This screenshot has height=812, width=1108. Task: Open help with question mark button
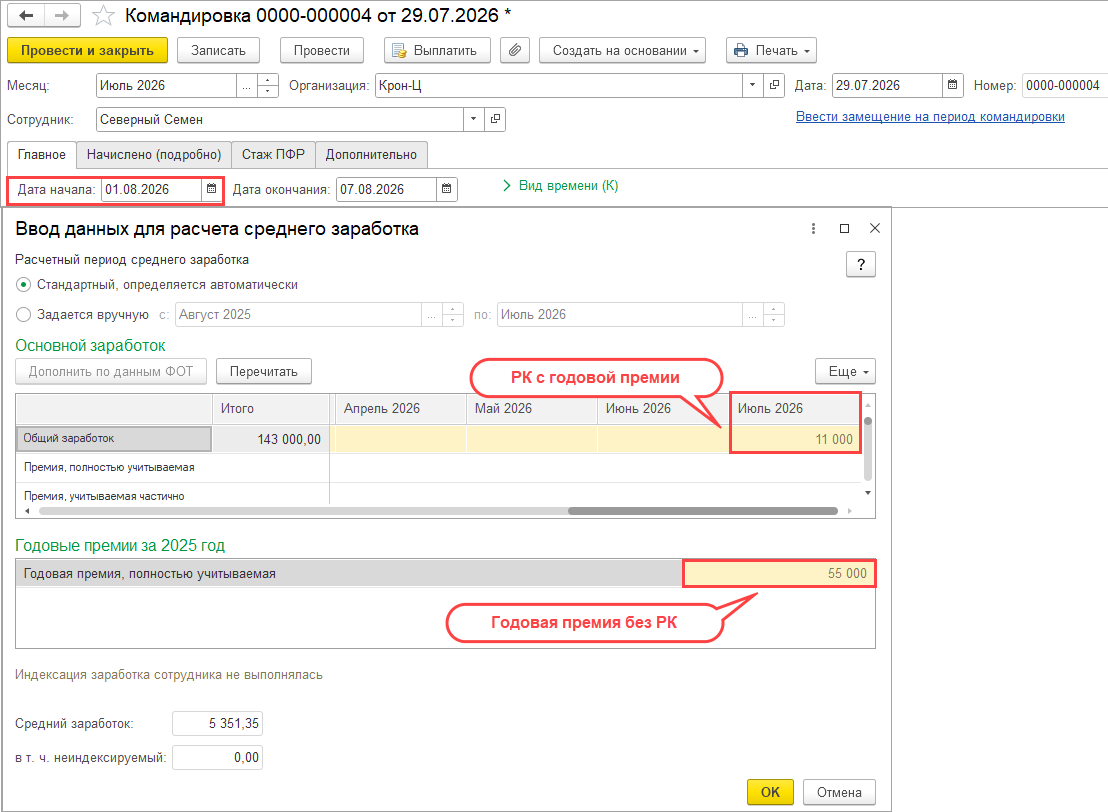861,264
